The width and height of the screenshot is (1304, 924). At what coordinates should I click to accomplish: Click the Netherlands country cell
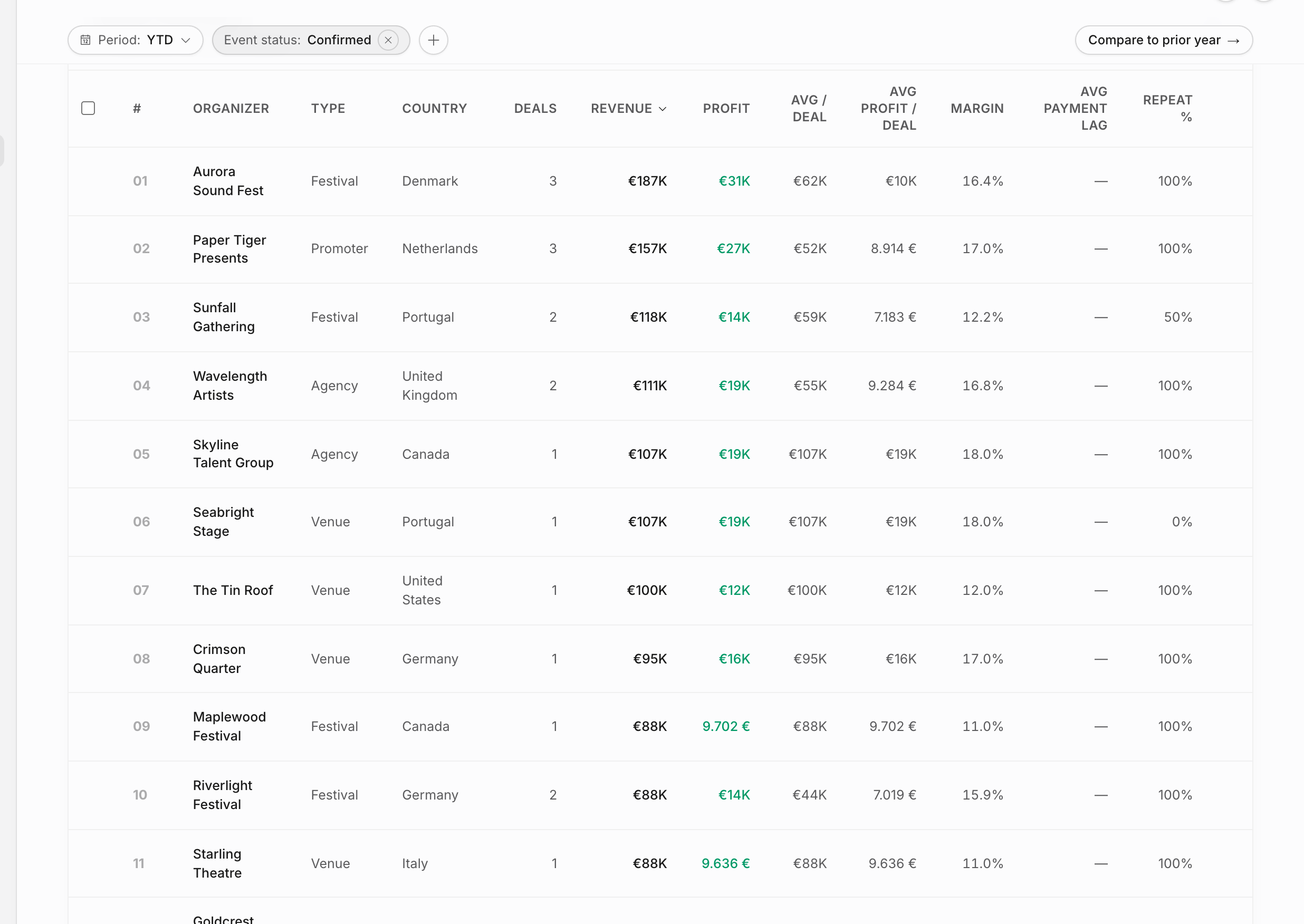pos(440,248)
